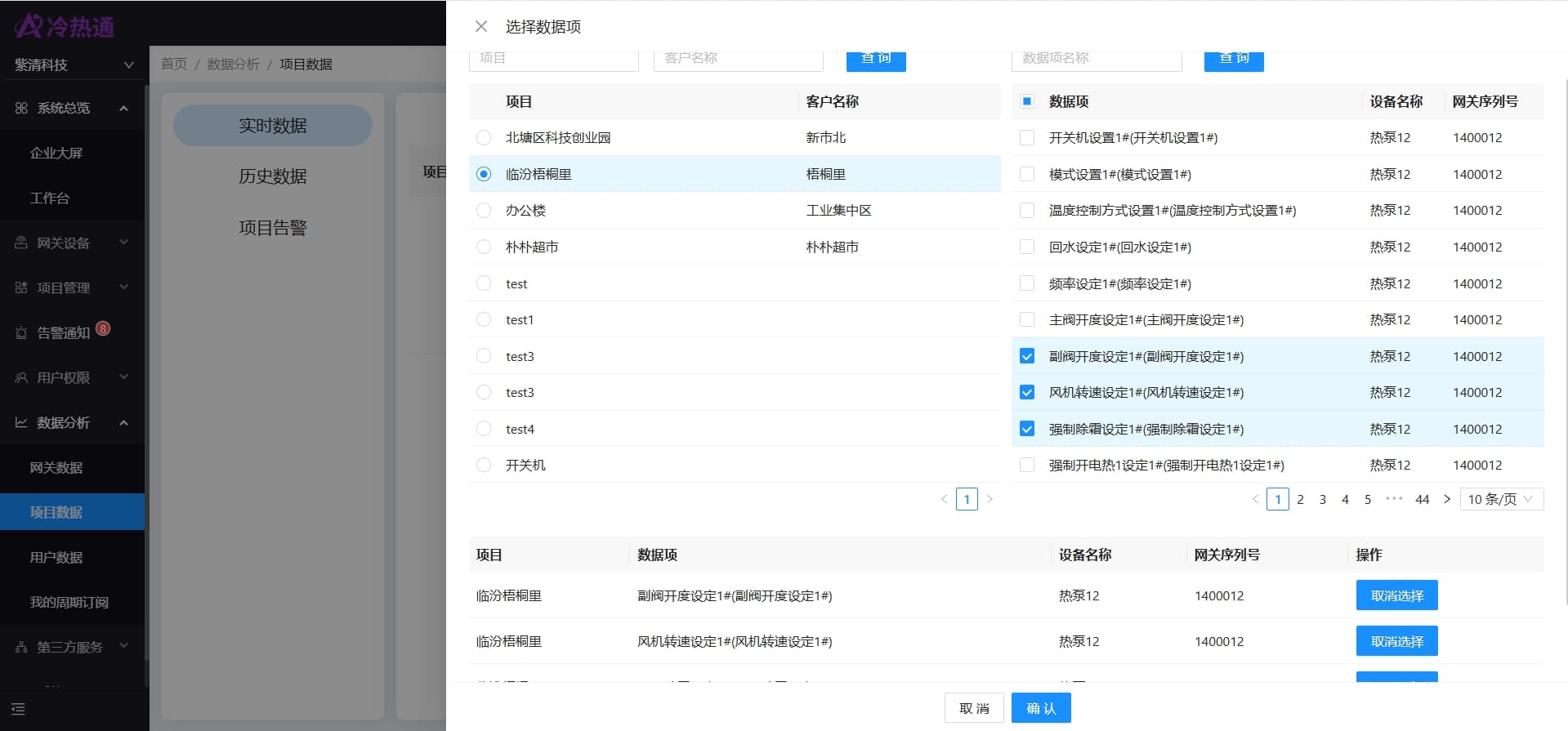Close the 选择数据项 drawer with X icon
Image resolution: width=1568 pixels, height=731 pixels.
481,26
